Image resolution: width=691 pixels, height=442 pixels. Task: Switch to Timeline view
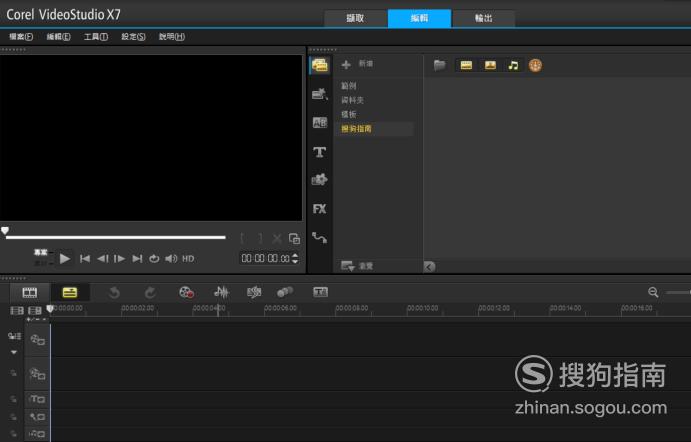[70, 292]
